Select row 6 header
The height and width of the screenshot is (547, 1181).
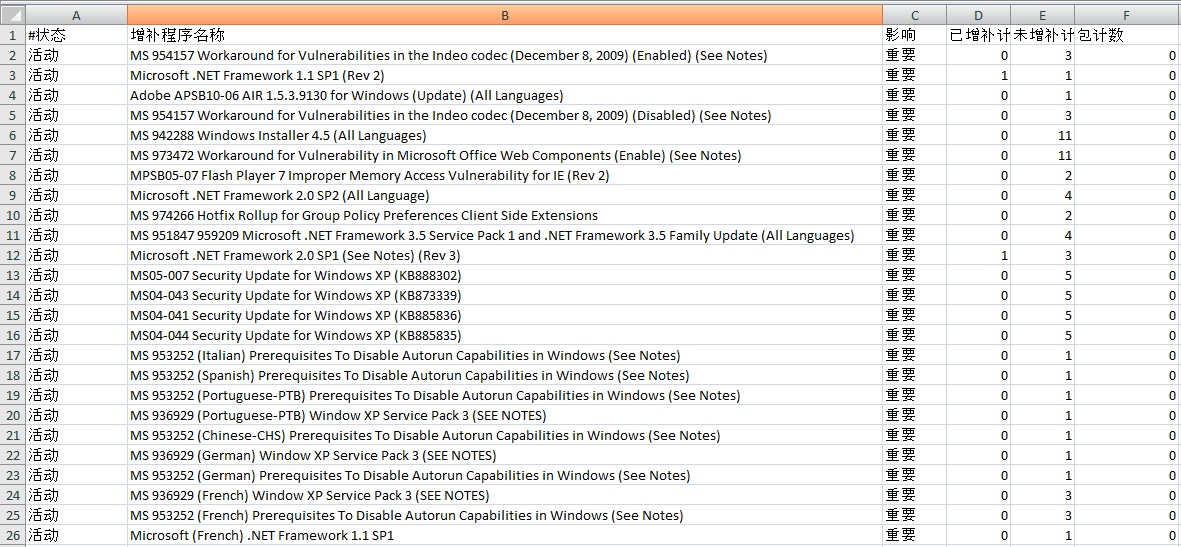[13, 136]
